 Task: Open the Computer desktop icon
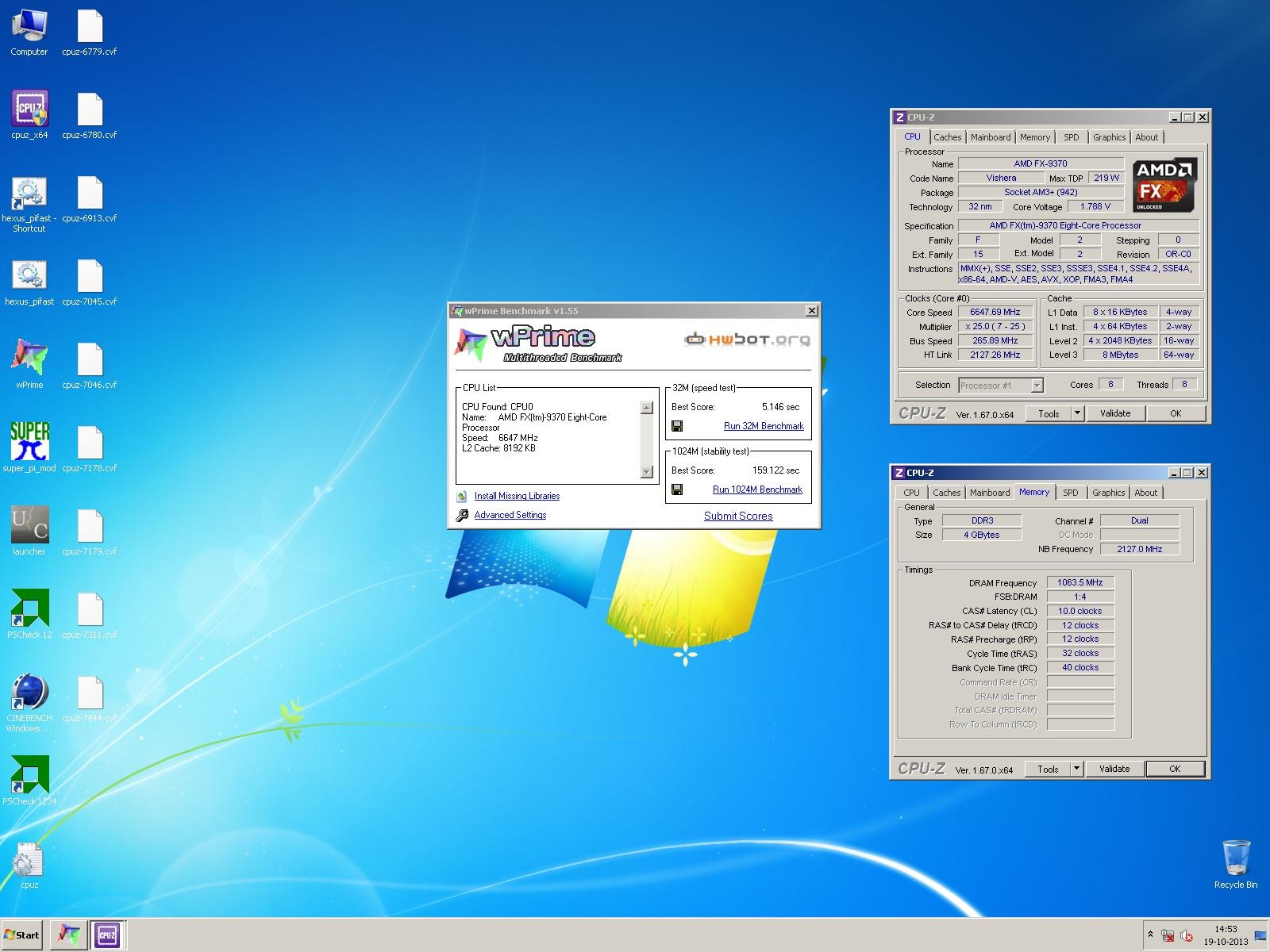(x=29, y=33)
